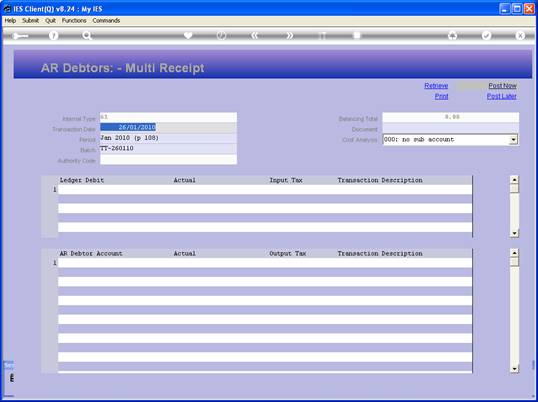Image resolution: width=538 pixels, height=402 pixels.
Task: Click the round X cancel toolbar icon
Action: (x=520, y=36)
